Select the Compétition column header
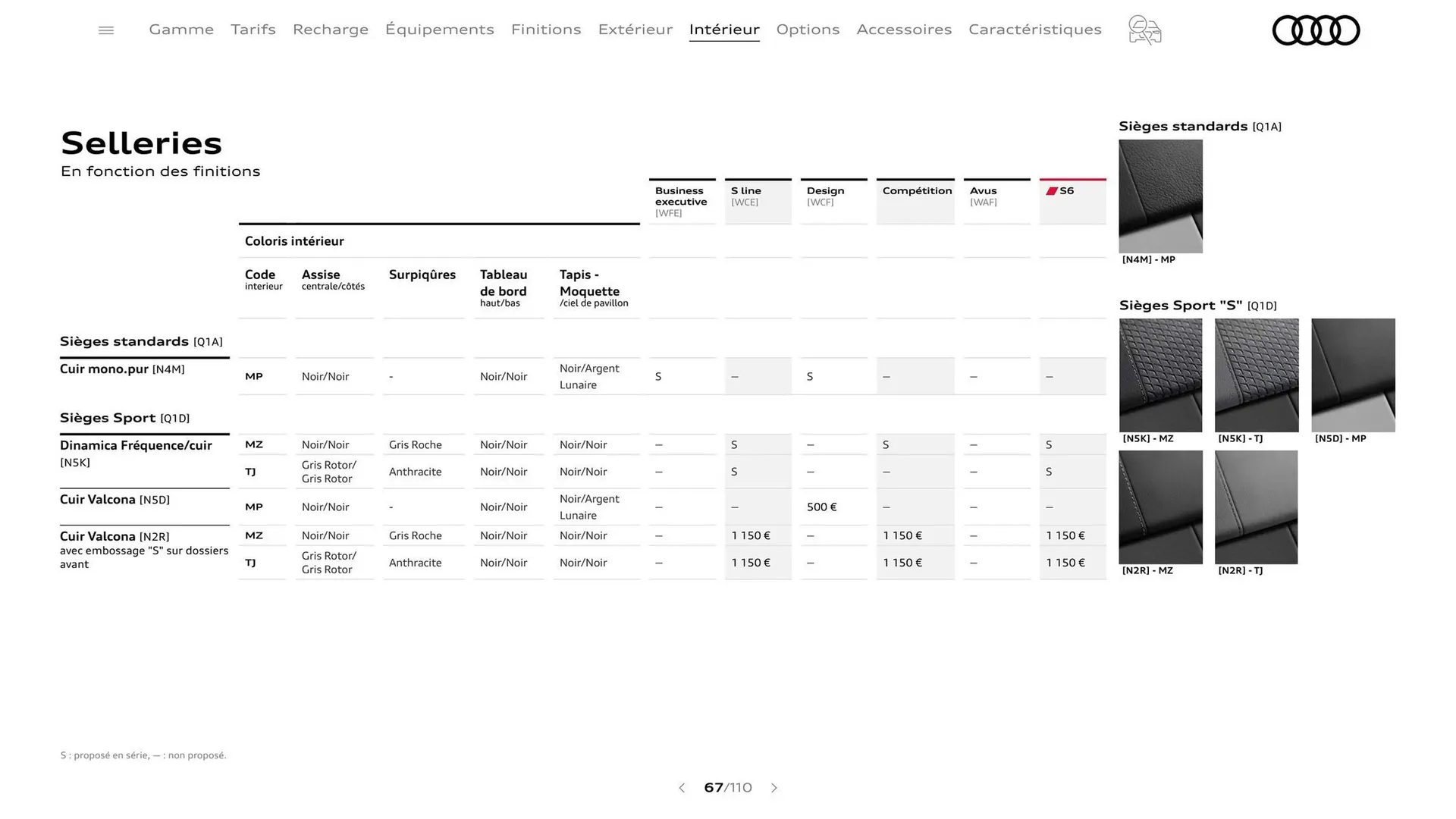This screenshot has height=819, width=1456. pos(915,200)
